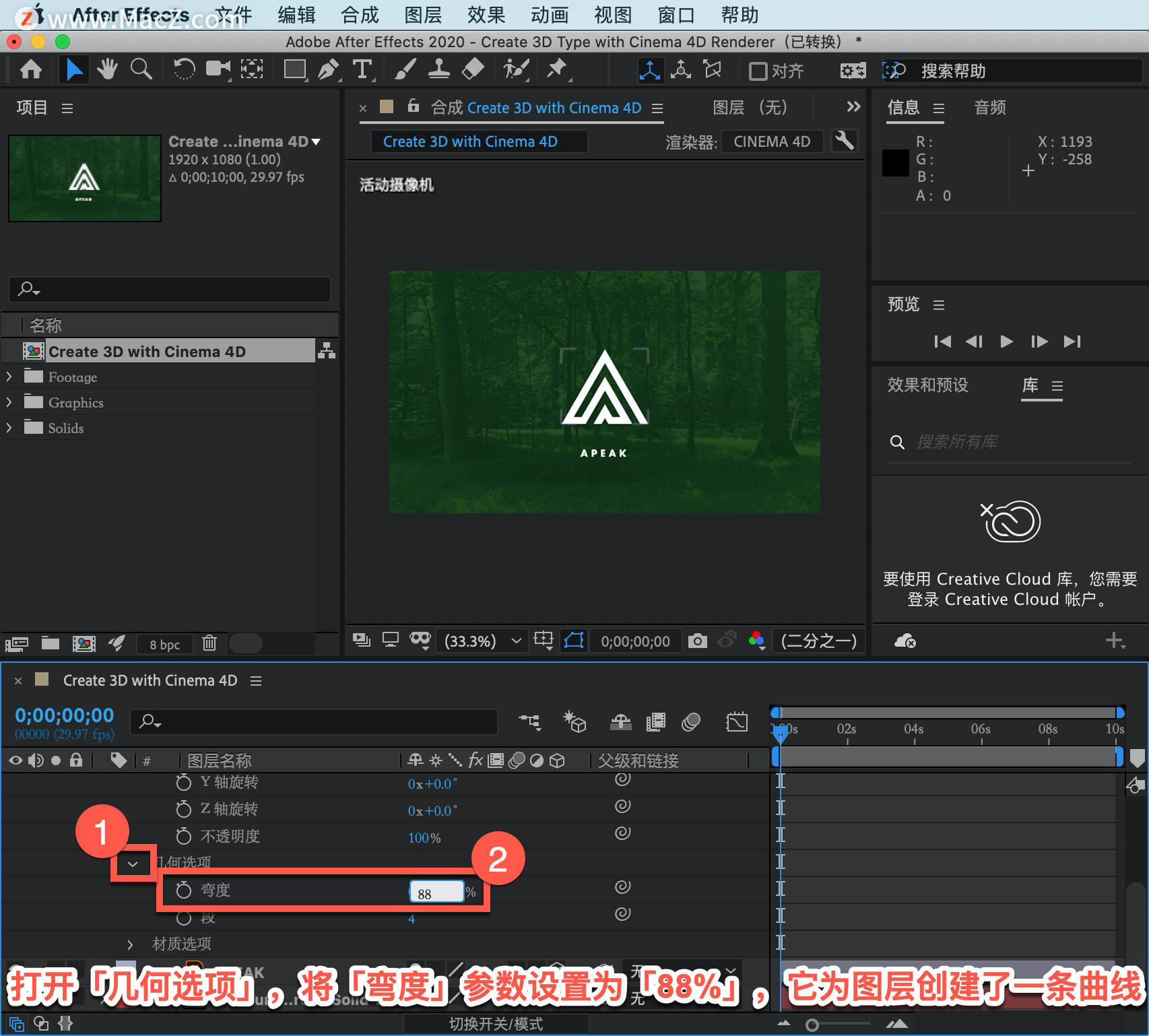Viewport: 1149px width, 1036px height.
Task: Open the 合成 menu
Action: pos(360,15)
